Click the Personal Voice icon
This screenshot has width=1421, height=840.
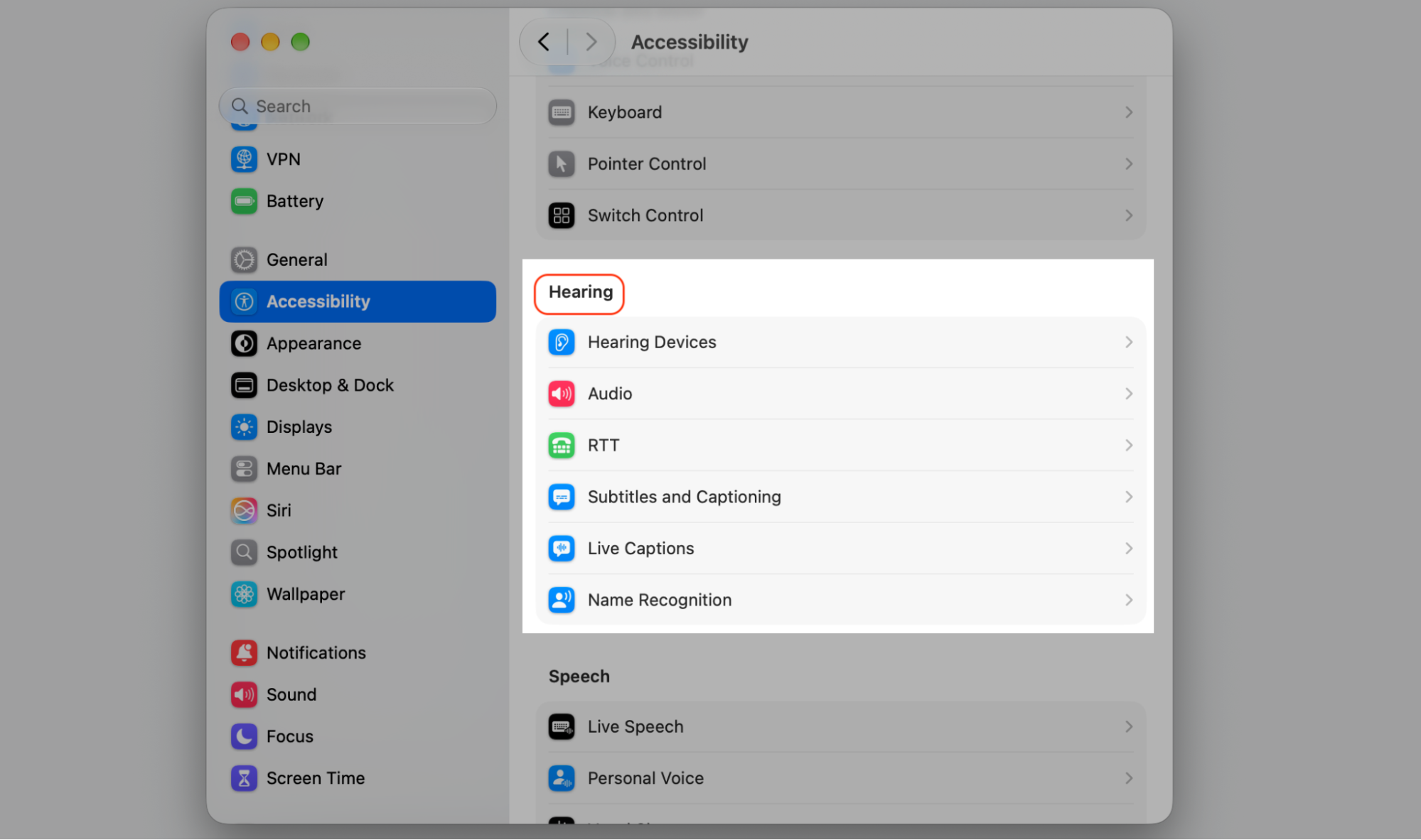coord(562,778)
